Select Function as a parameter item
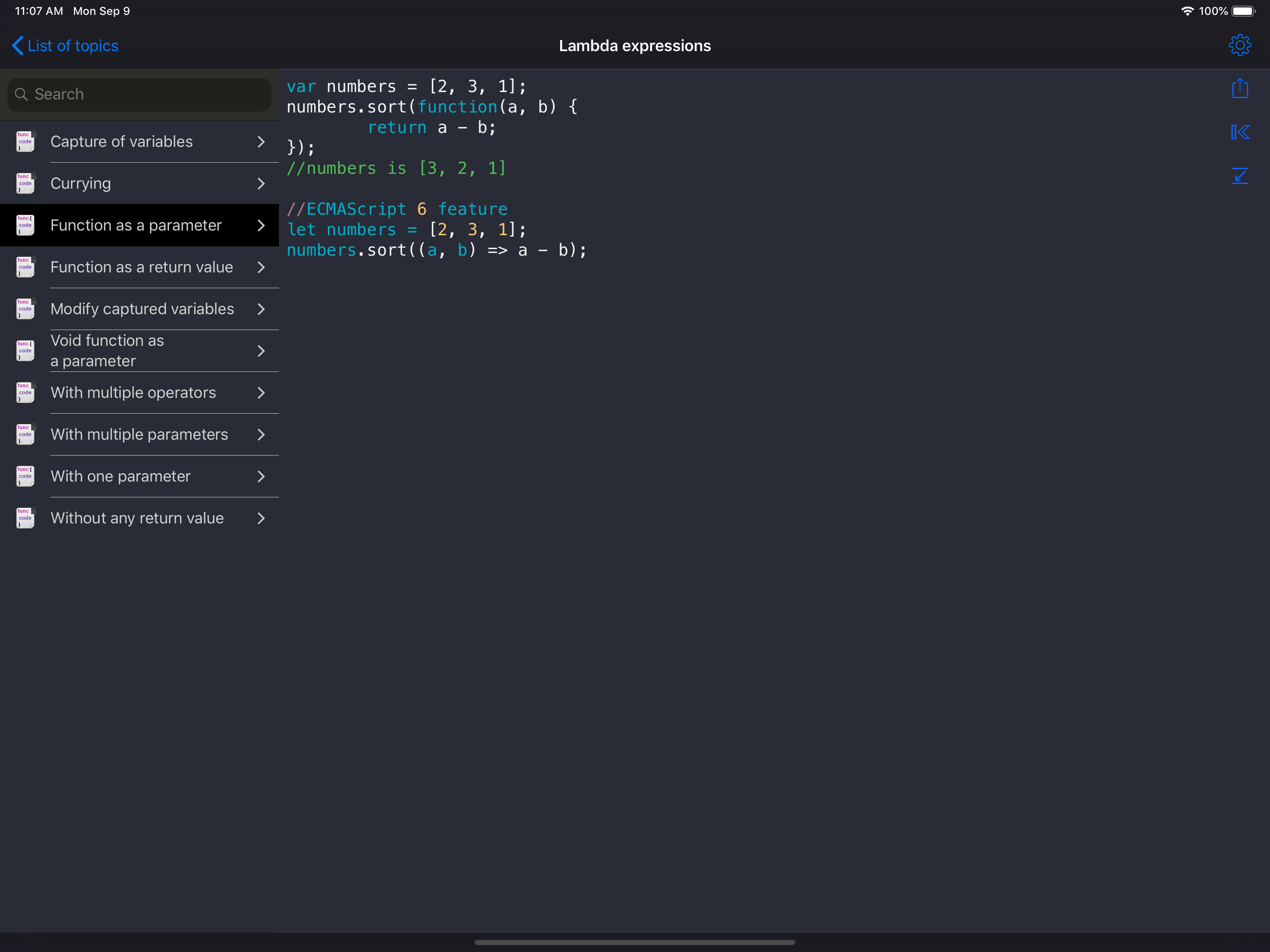Image resolution: width=1270 pixels, height=952 pixels. pos(136,225)
